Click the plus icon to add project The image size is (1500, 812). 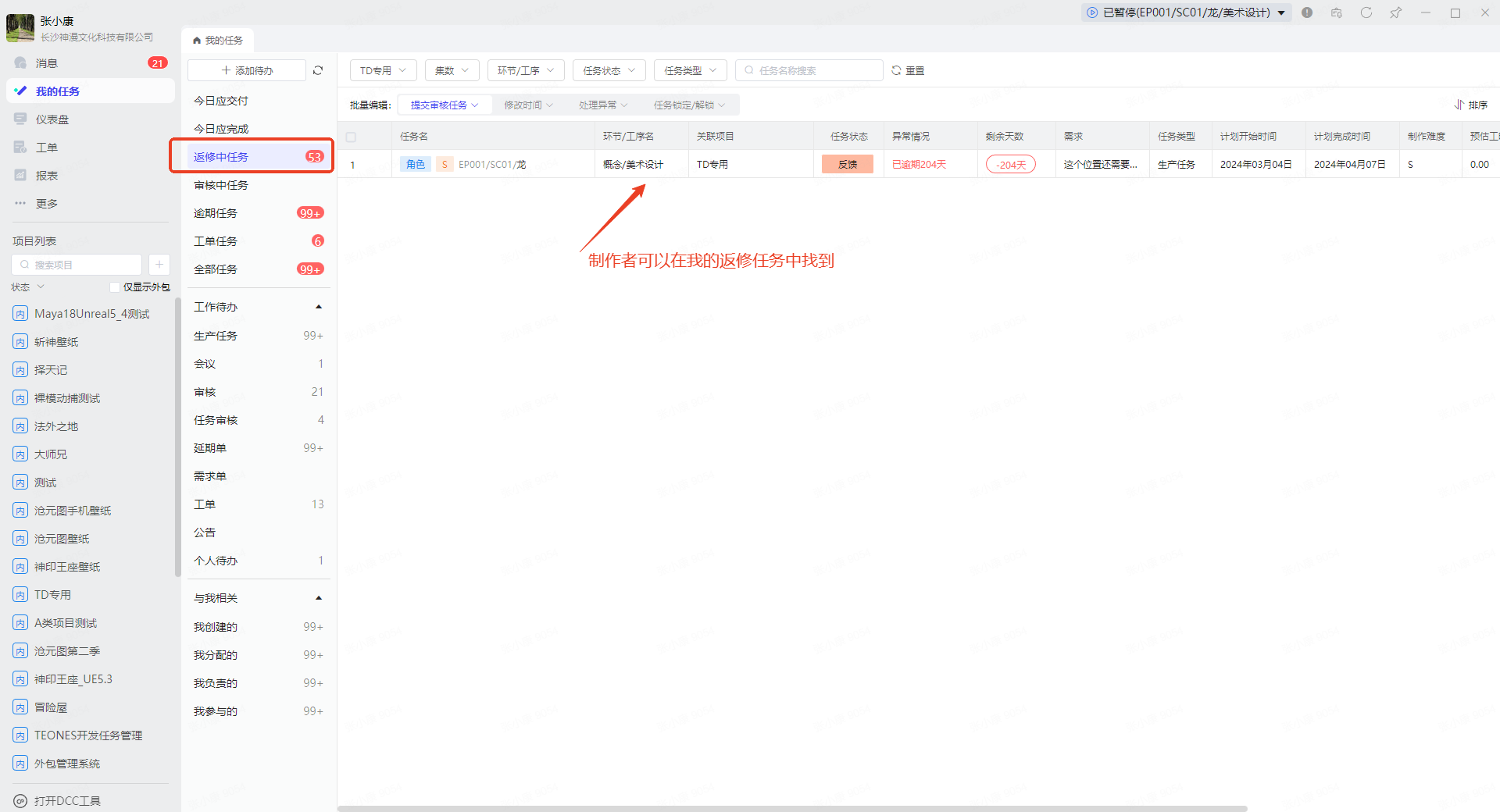[159, 265]
